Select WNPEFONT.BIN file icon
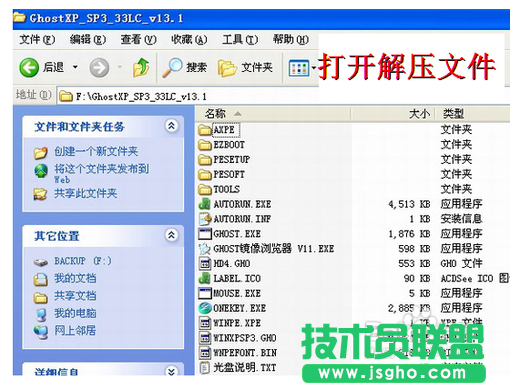529x389 pixels. pyautogui.click(x=205, y=353)
